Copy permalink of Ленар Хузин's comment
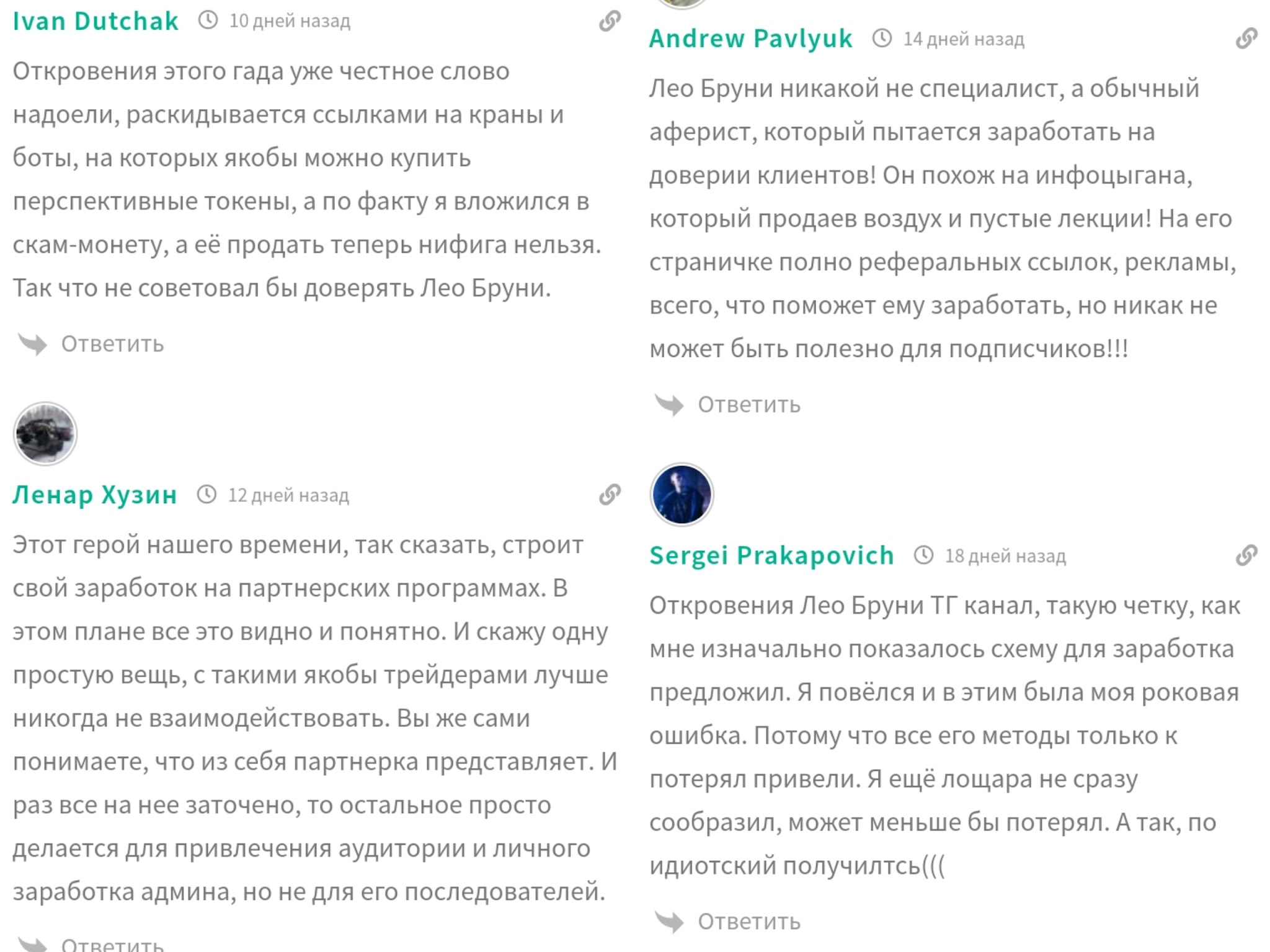 tap(610, 495)
